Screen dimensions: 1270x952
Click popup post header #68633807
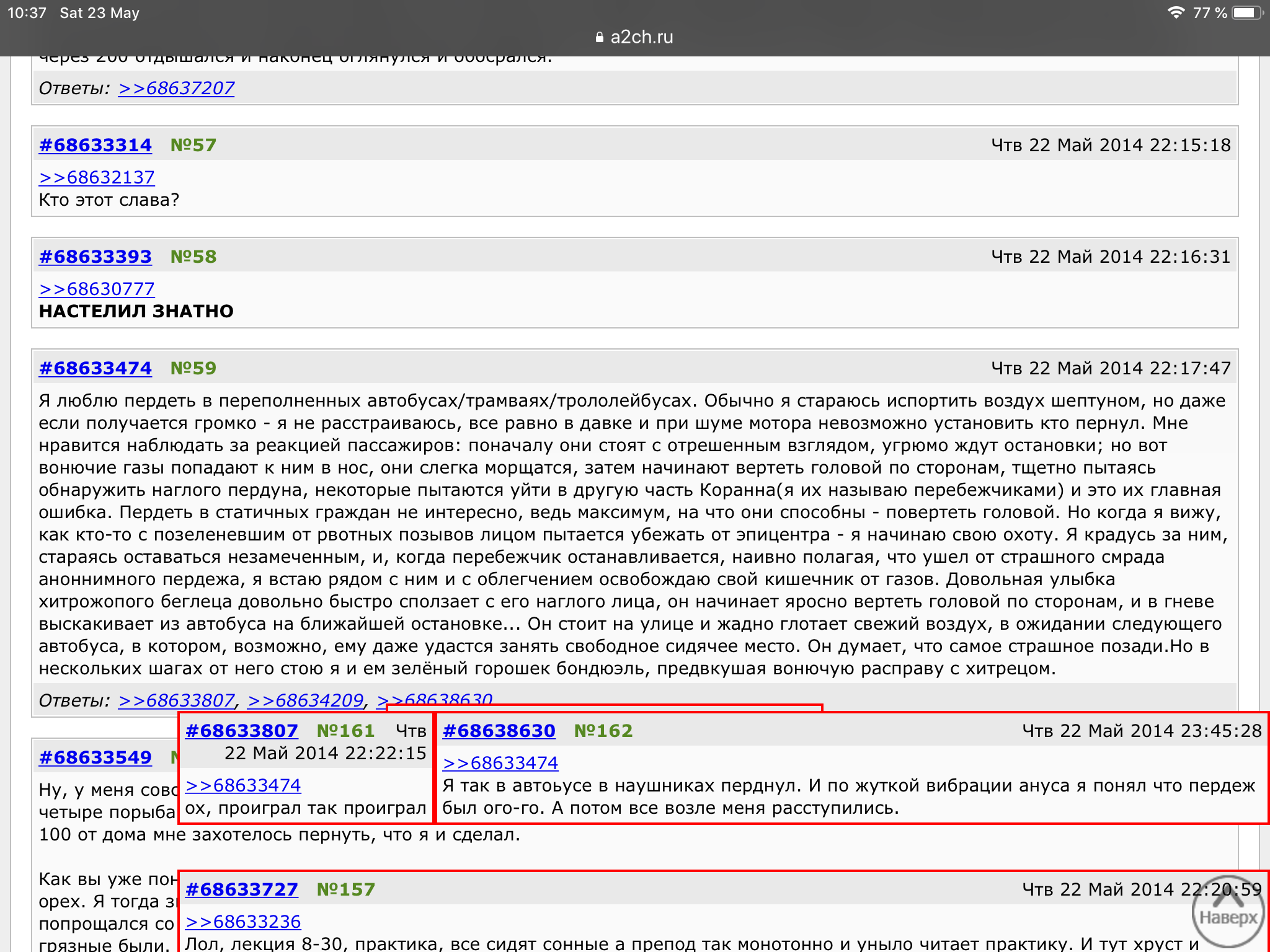tap(242, 731)
